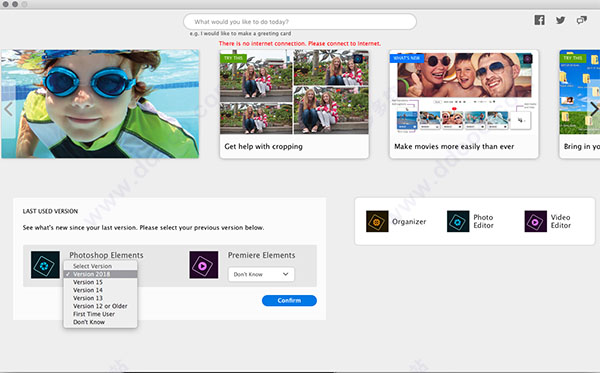The height and width of the screenshot is (373, 600).
Task: Go to previous carousel slide arrow
Action: click(x=8, y=109)
